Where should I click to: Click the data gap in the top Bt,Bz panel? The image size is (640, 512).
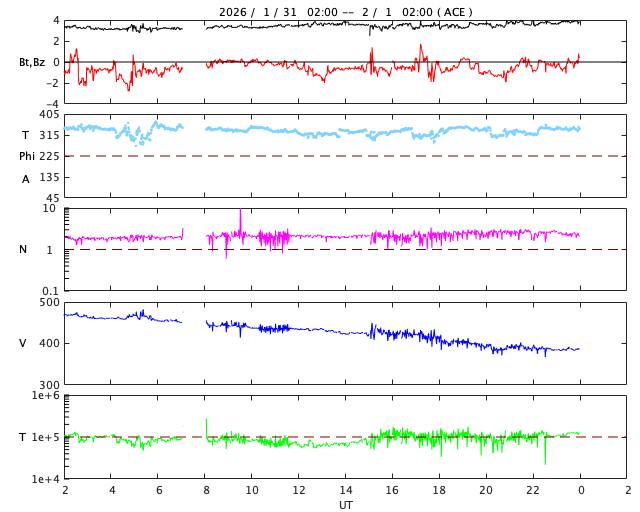click(194, 50)
